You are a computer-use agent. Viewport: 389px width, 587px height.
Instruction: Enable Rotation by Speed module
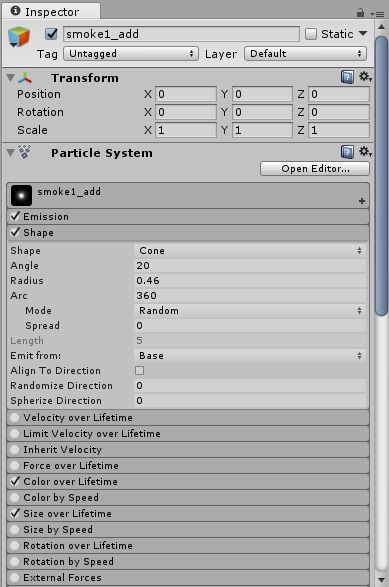[15, 562]
